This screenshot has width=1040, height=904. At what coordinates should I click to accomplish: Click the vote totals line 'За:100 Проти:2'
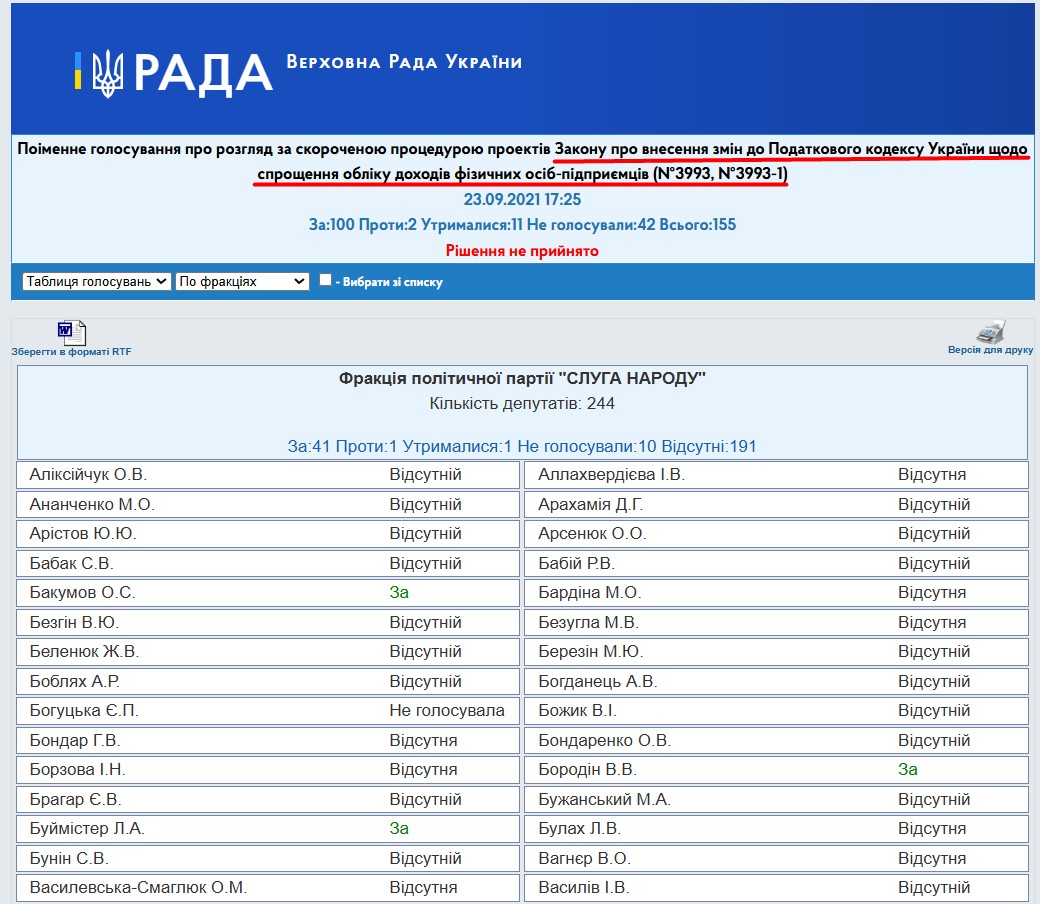[522, 225]
